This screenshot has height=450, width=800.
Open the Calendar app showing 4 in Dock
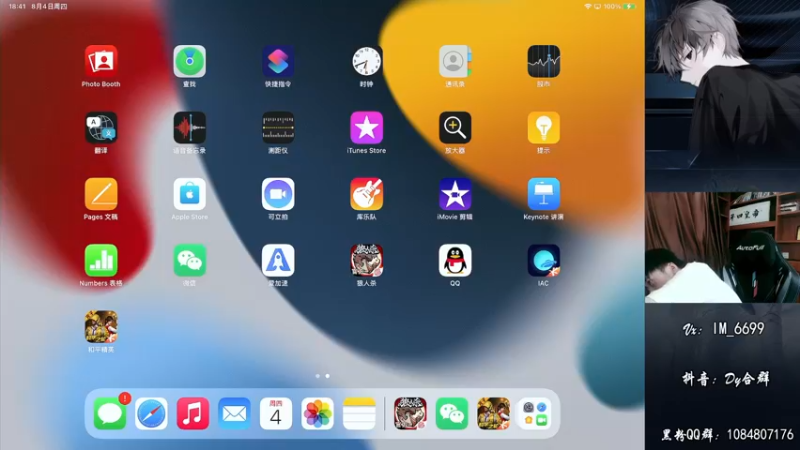coord(276,413)
